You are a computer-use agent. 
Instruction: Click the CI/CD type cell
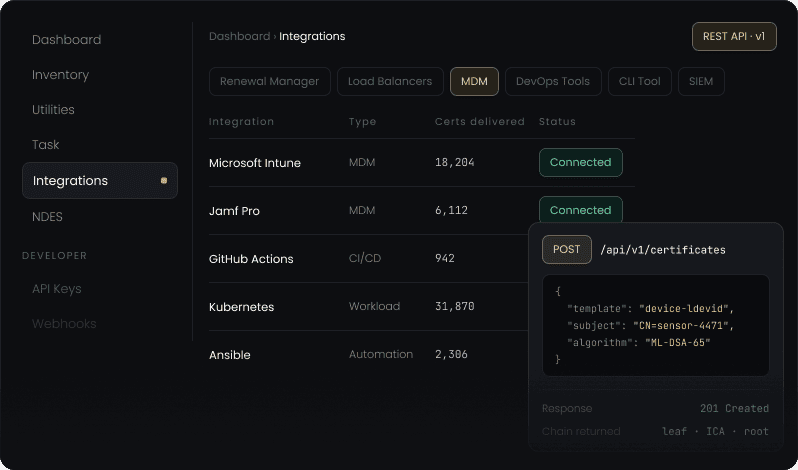[364, 258]
